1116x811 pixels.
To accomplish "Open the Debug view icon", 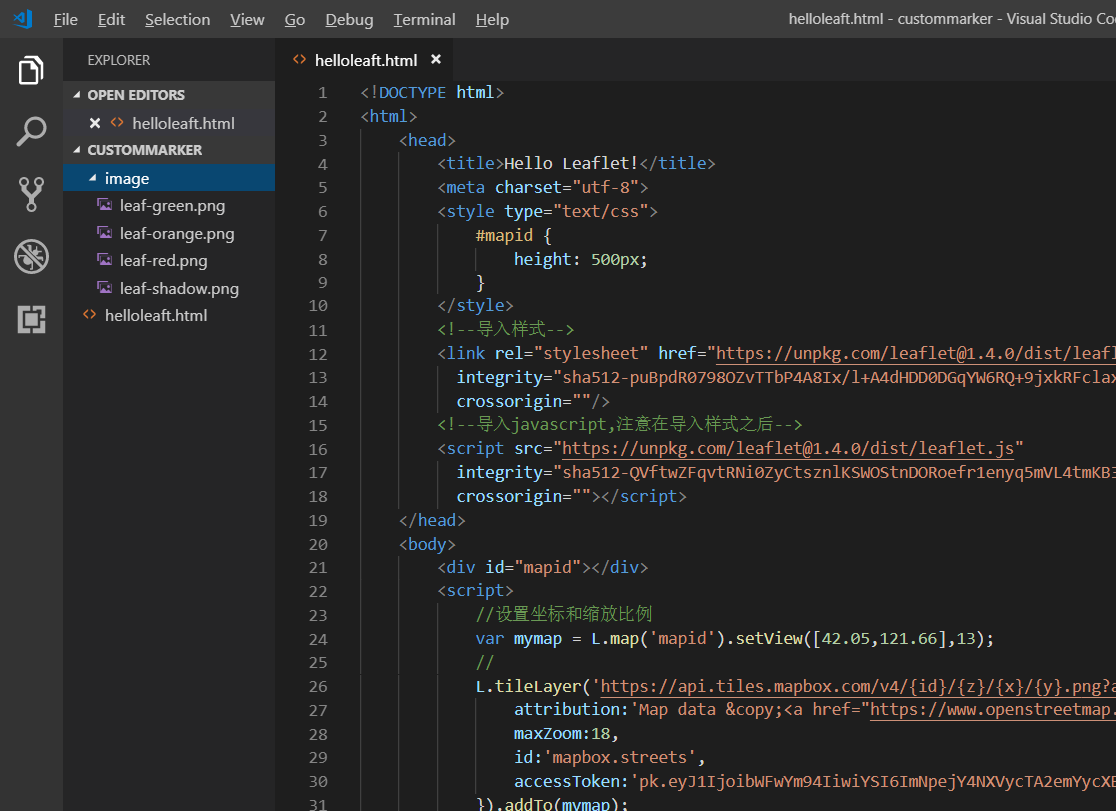I will pos(31,256).
